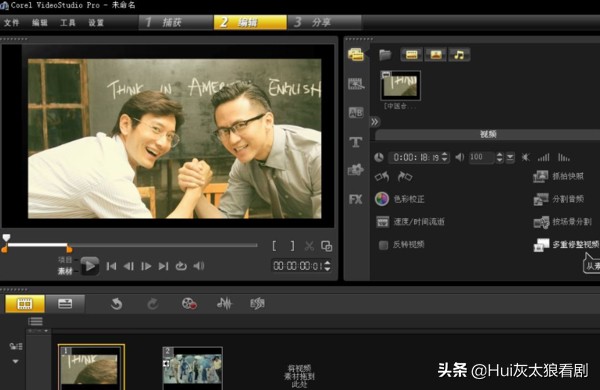Step to next frame
The height and width of the screenshot is (390, 600).
pos(146,266)
